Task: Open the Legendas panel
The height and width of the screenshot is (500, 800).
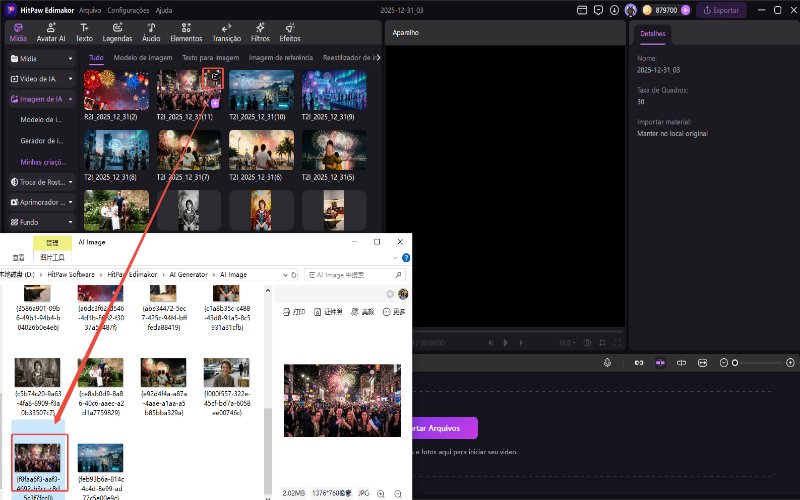Action: [117, 32]
